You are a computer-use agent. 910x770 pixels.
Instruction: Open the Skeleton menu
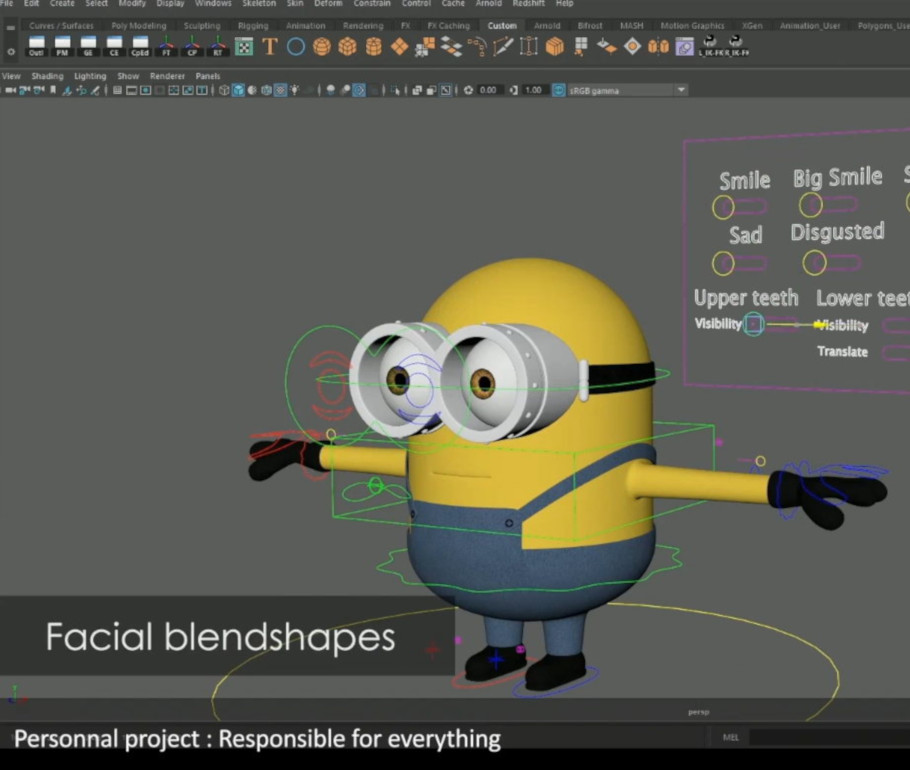tap(259, 3)
